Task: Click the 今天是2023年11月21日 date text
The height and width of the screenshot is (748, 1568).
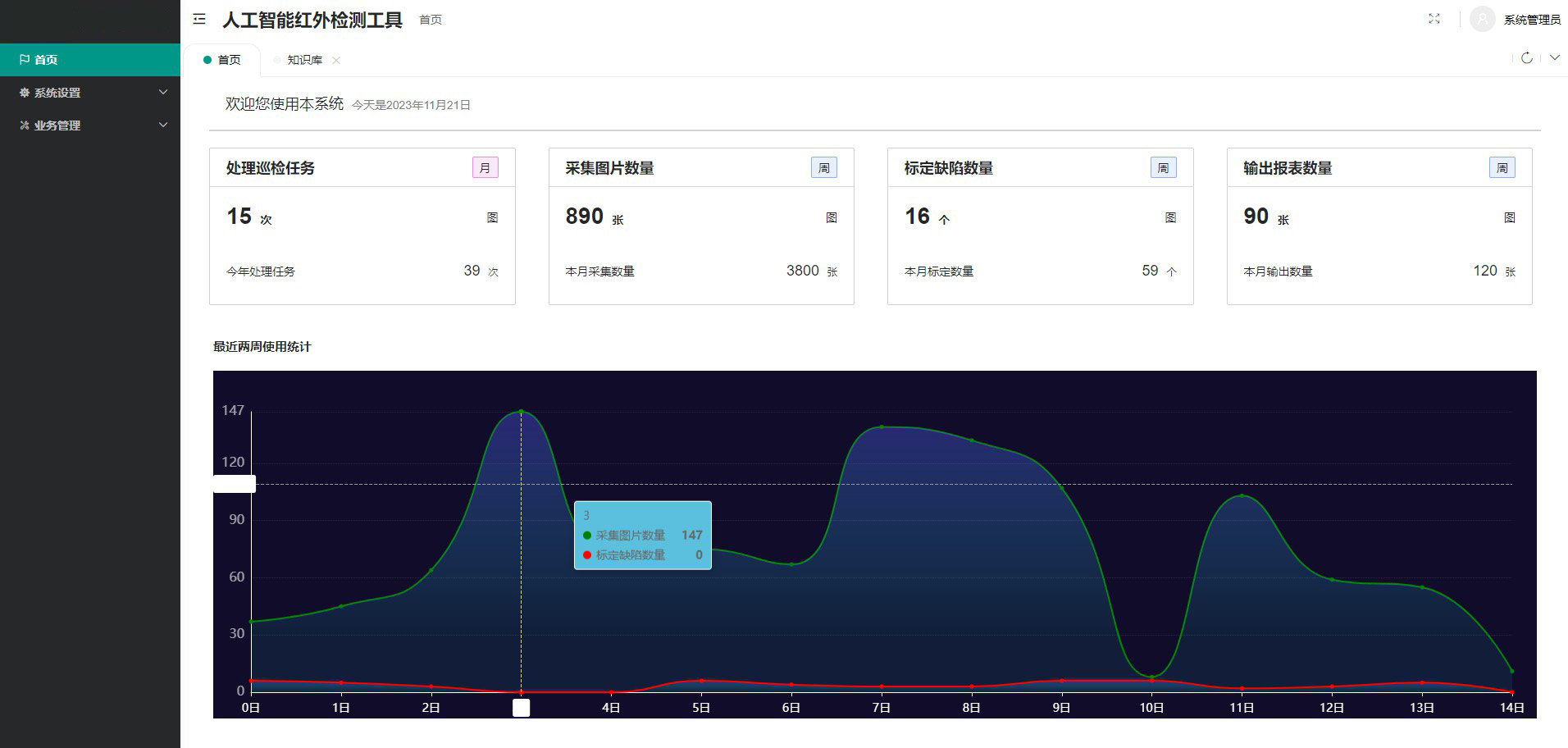Action: pyautogui.click(x=411, y=105)
